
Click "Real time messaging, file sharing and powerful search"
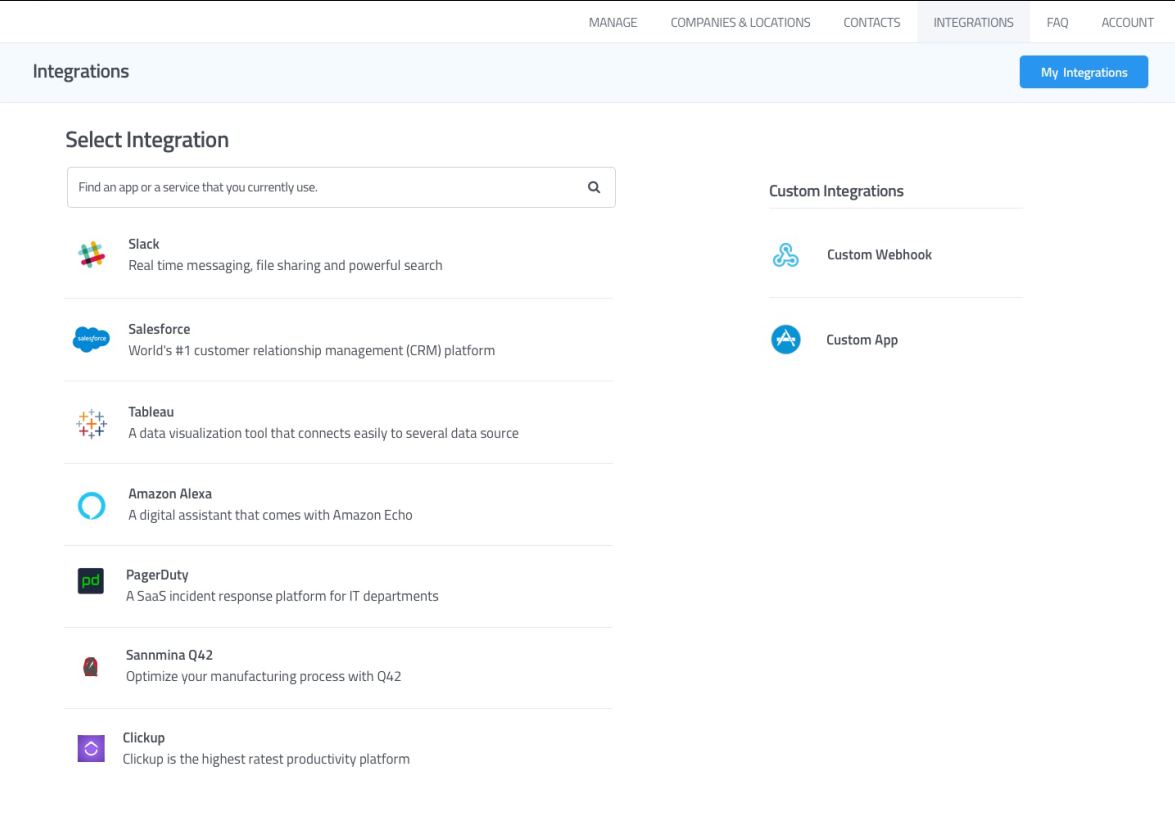286,265
